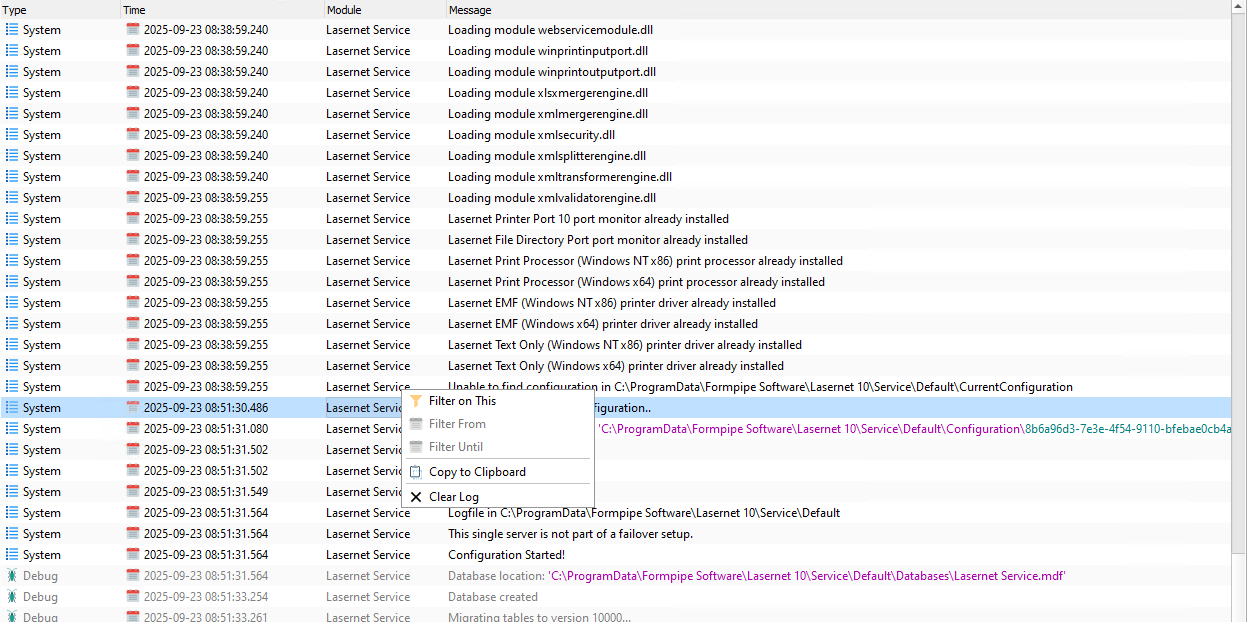The width and height of the screenshot is (1247, 622).
Task: Click calendar icon beside 08:51:30.486 timestamp
Action: (x=133, y=408)
